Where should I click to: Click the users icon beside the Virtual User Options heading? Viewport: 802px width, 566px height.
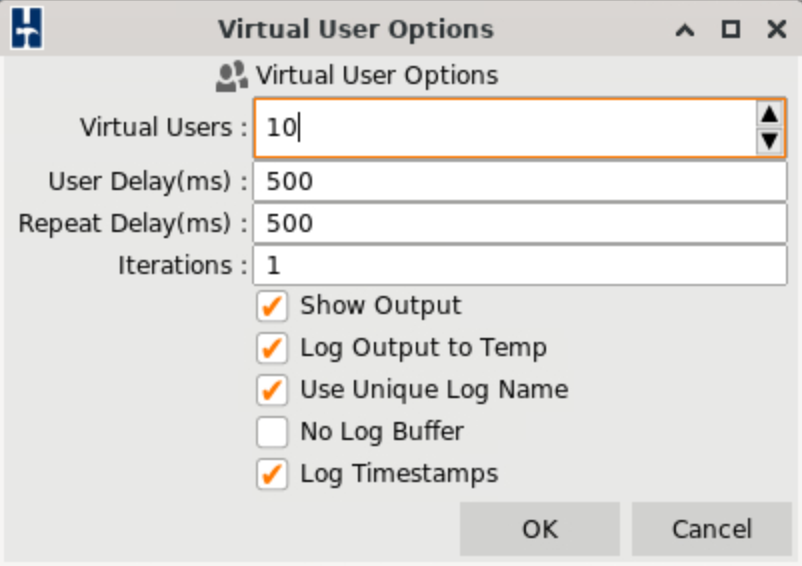pos(231,76)
